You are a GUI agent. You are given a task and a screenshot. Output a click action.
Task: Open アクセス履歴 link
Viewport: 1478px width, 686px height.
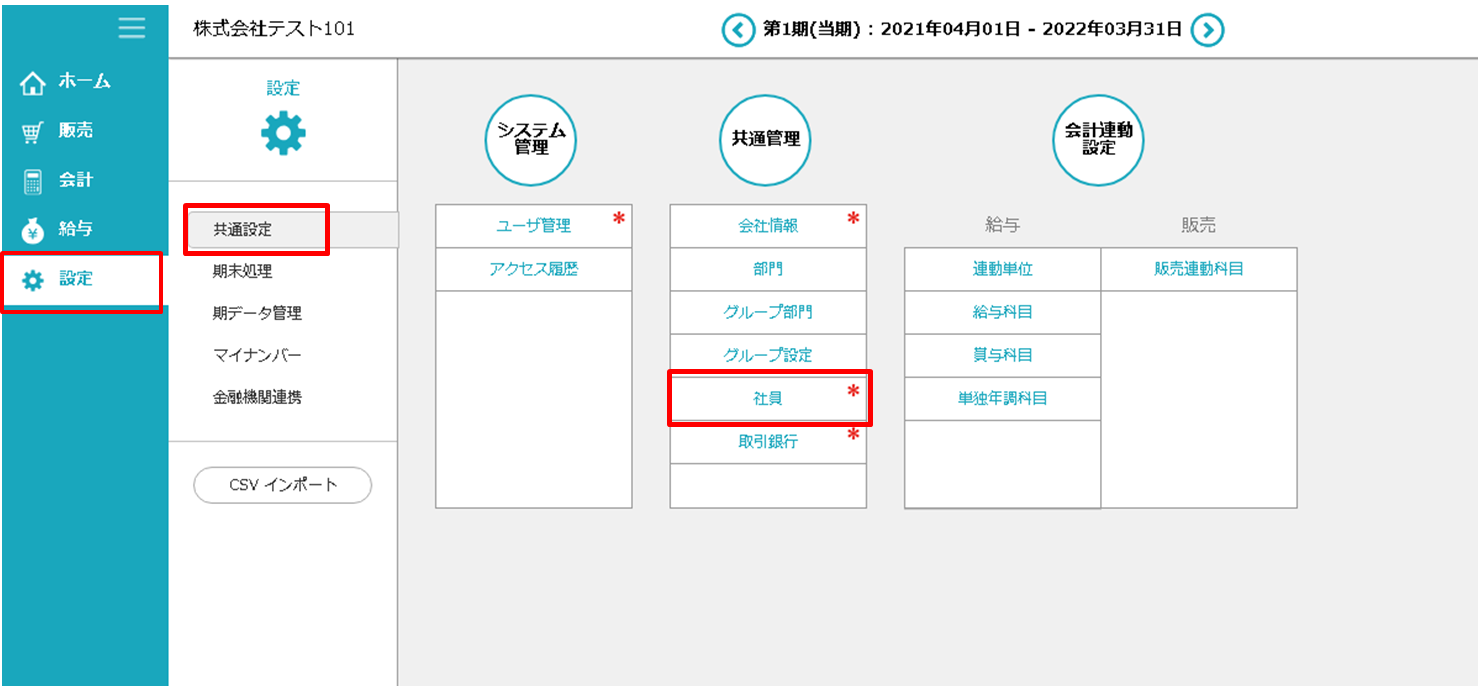coord(533,269)
